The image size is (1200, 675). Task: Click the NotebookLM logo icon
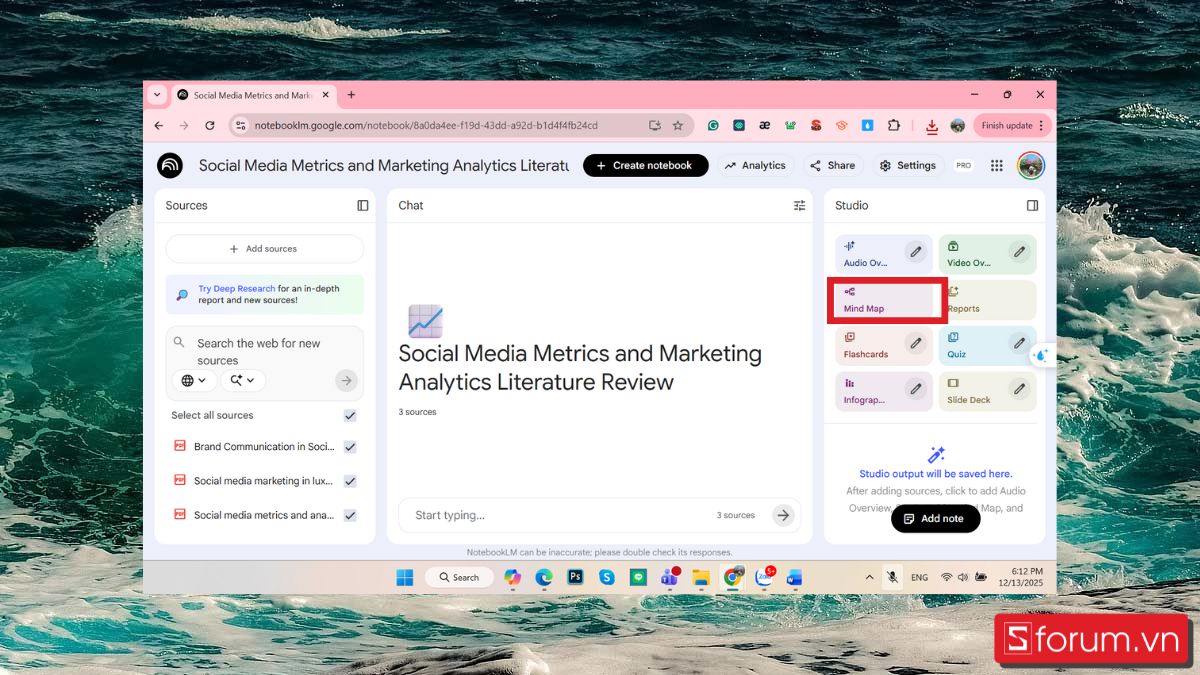point(170,165)
